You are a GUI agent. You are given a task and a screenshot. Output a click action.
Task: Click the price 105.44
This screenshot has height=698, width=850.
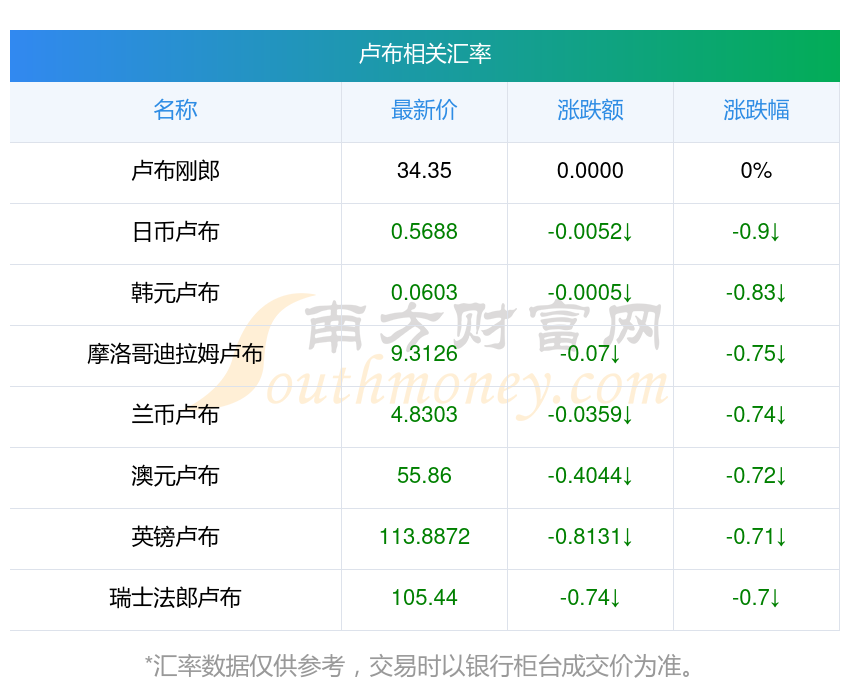(x=424, y=598)
